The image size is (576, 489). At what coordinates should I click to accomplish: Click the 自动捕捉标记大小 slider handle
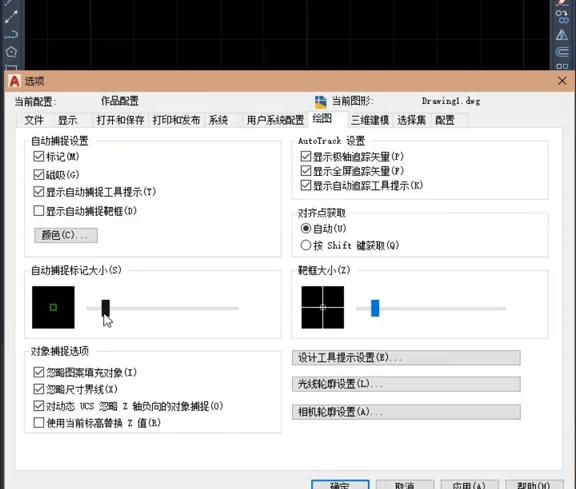[x=105, y=308]
